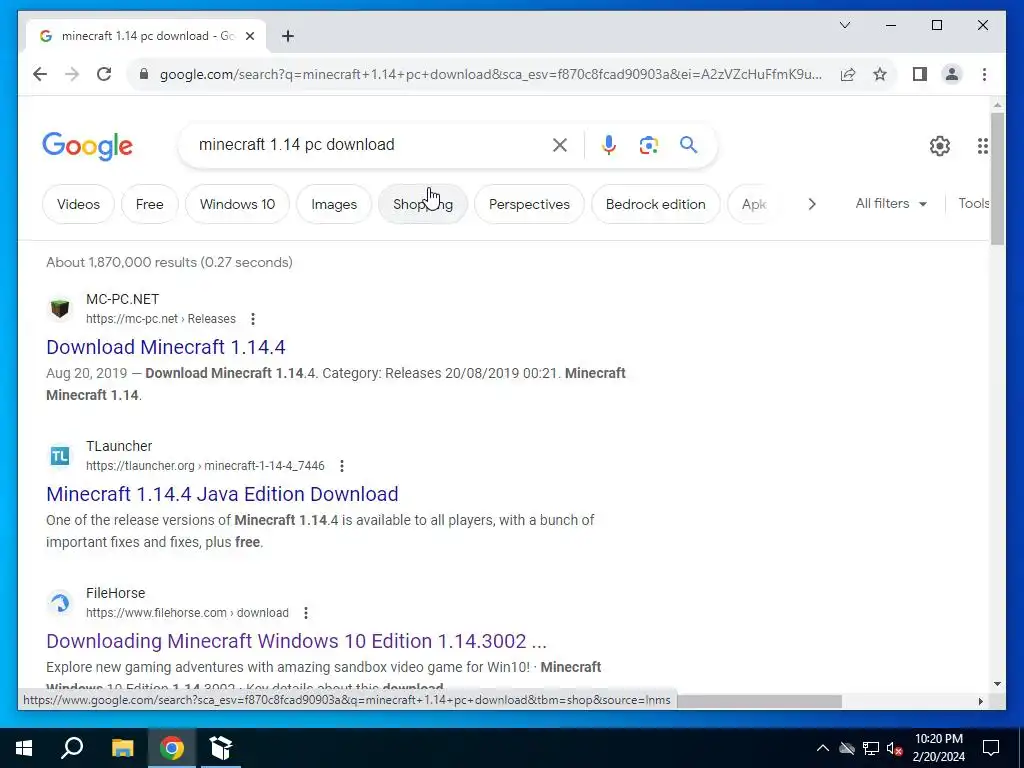Search by image with Google Lens
The image size is (1024, 768).
click(x=648, y=145)
